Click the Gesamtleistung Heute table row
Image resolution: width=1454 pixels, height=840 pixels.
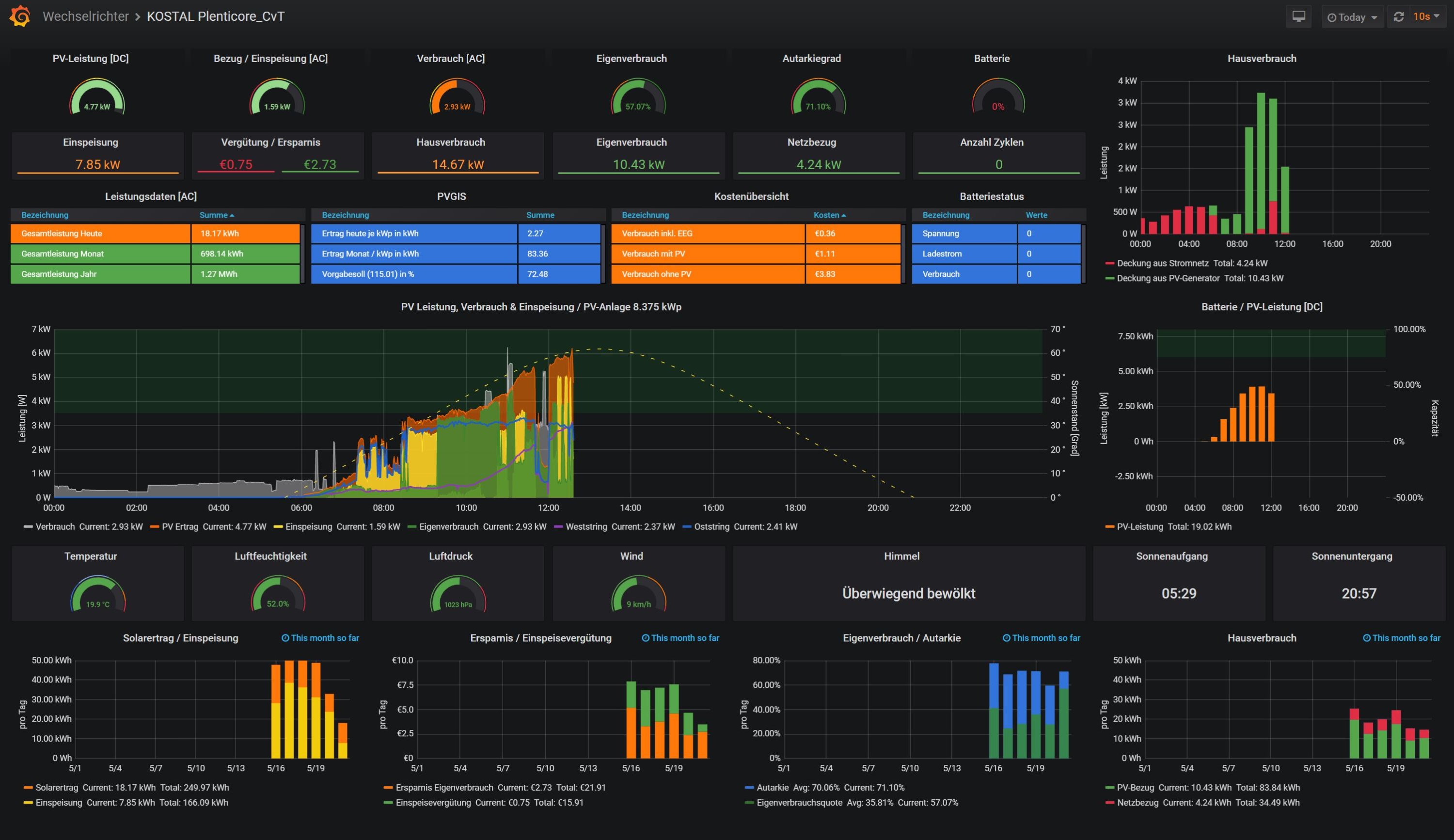(100, 234)
